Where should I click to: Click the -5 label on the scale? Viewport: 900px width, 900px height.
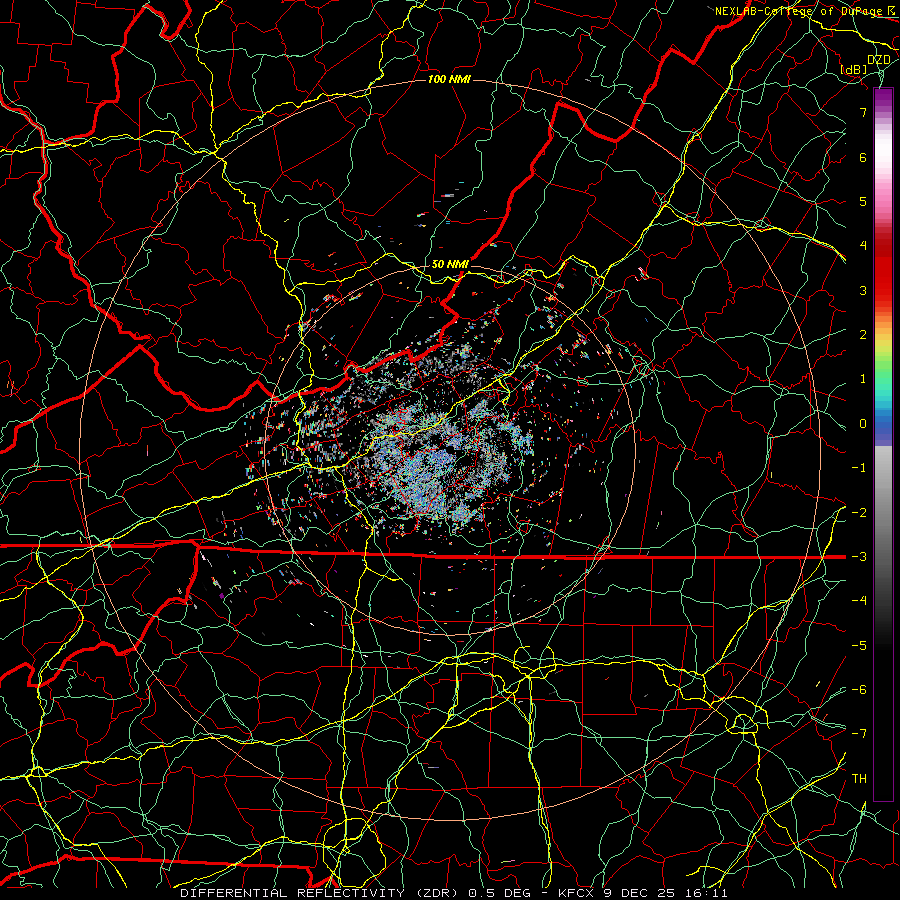(859, 646)
